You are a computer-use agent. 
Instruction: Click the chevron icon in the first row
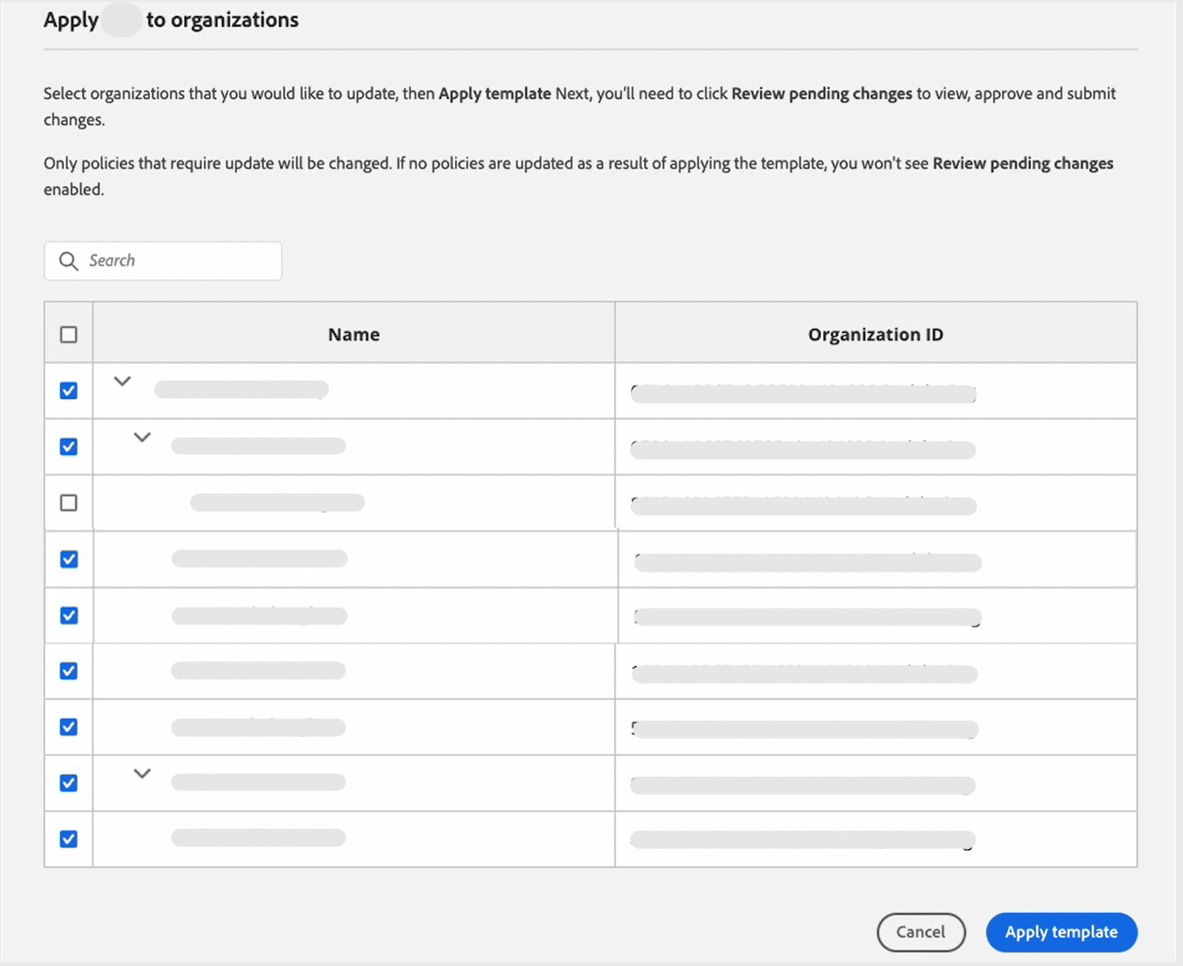click(122, 381)
